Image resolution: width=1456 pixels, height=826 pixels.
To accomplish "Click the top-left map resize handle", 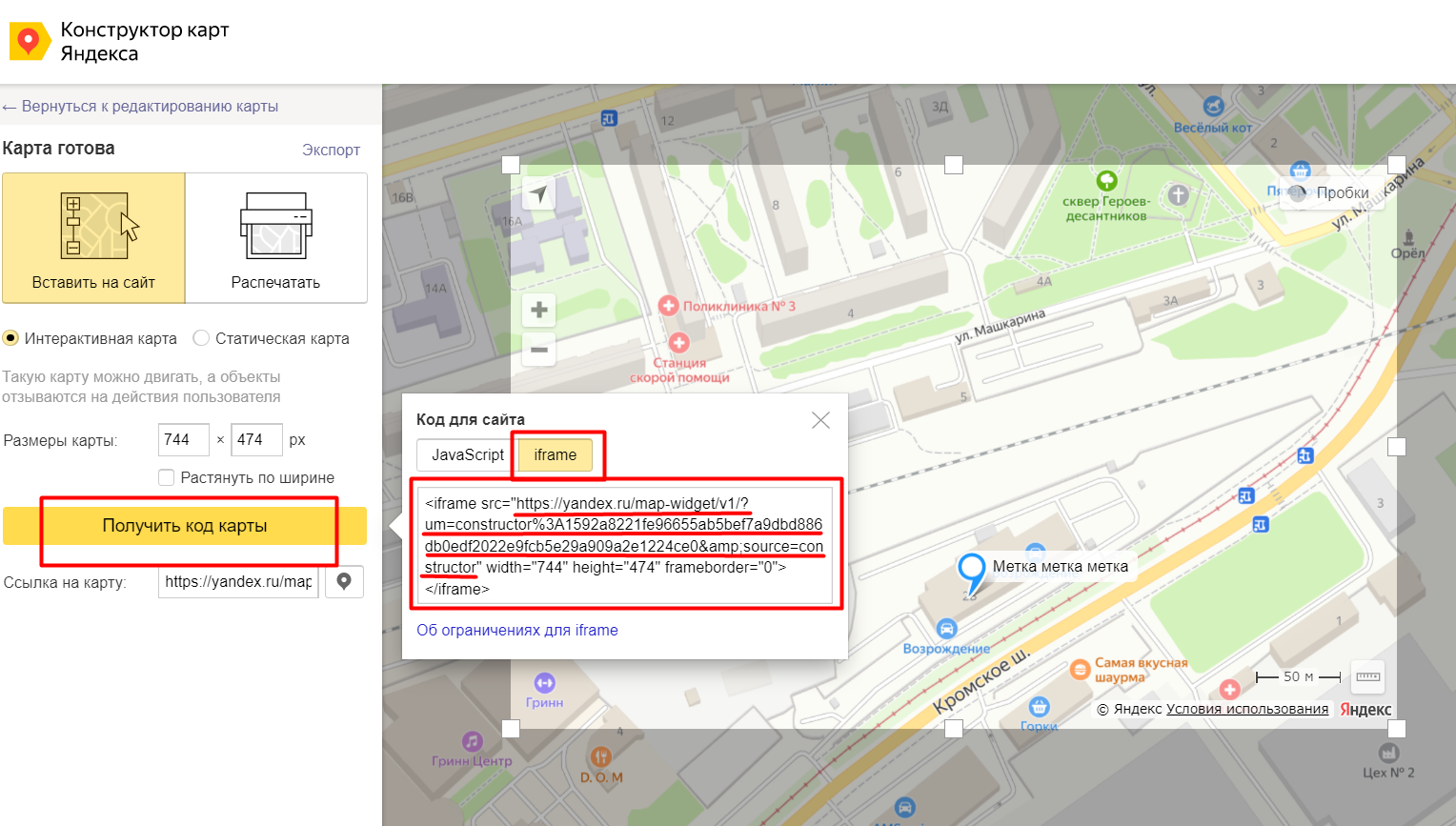I will click(x=511, y=165).
